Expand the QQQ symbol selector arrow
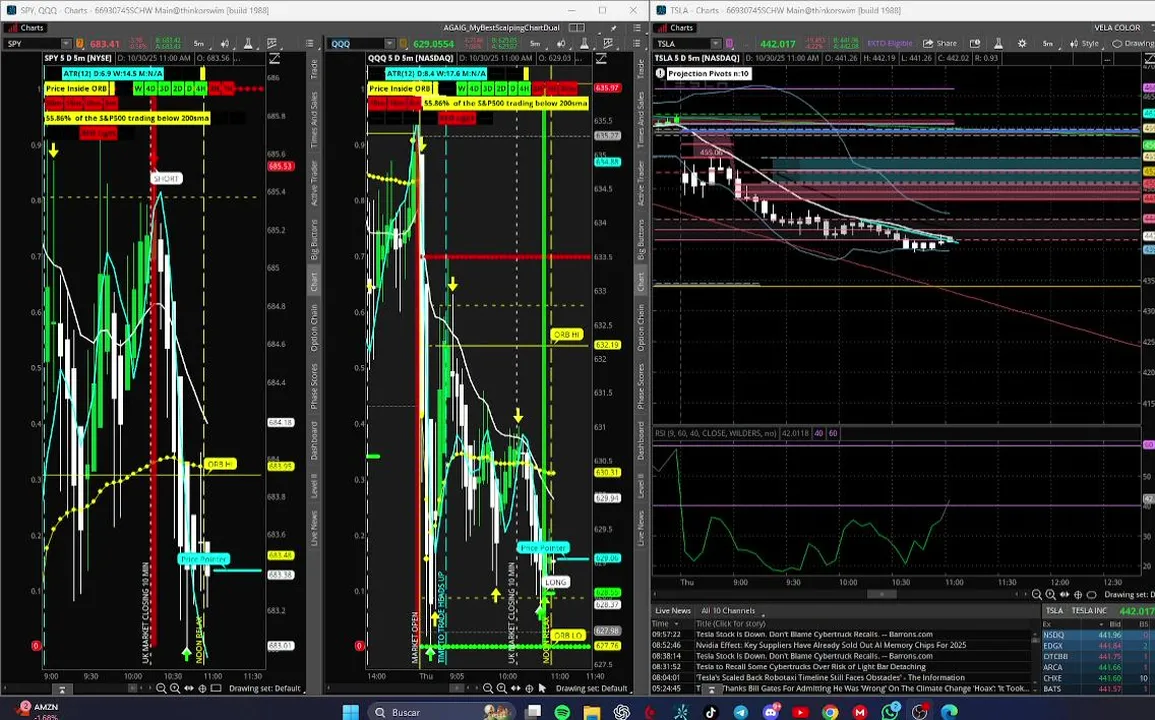The height and width of the screenshot is (720, 1155). pyautogui.click(x=390, y=43)
